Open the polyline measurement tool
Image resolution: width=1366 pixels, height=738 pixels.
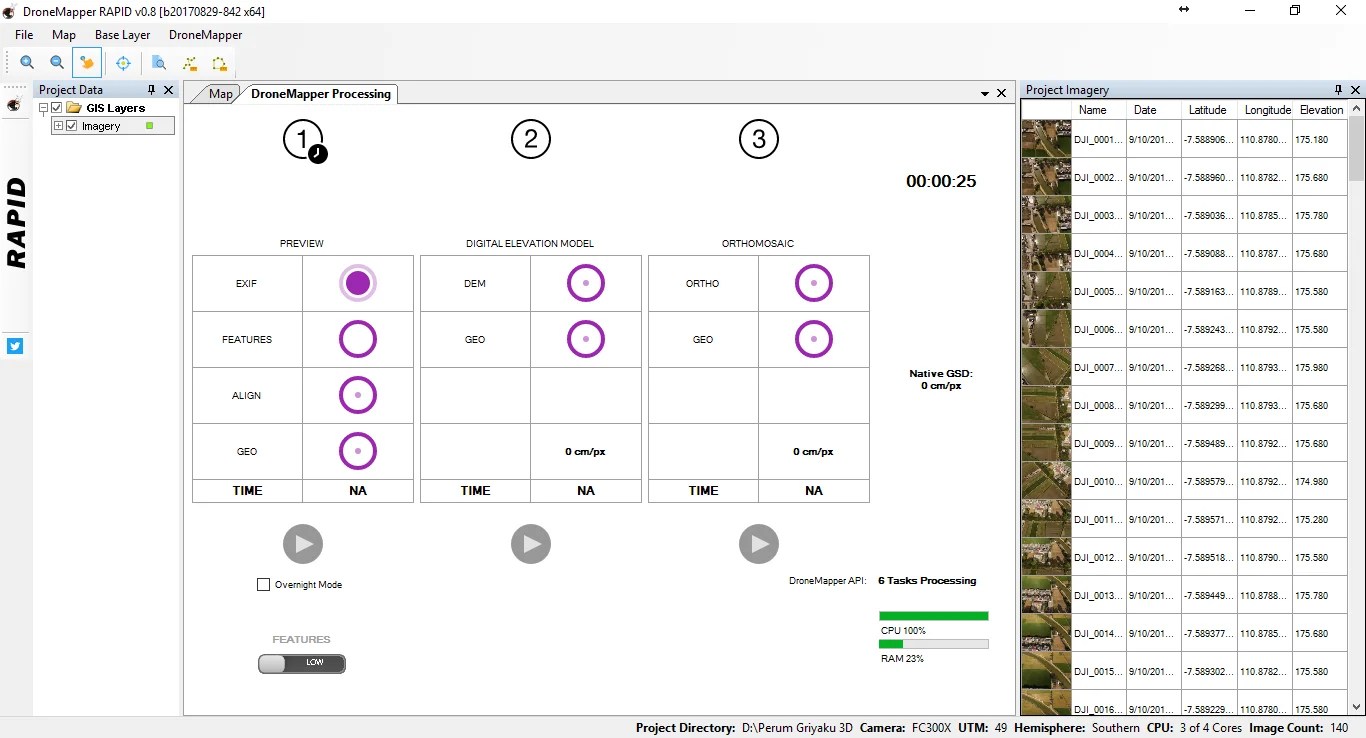190,62
